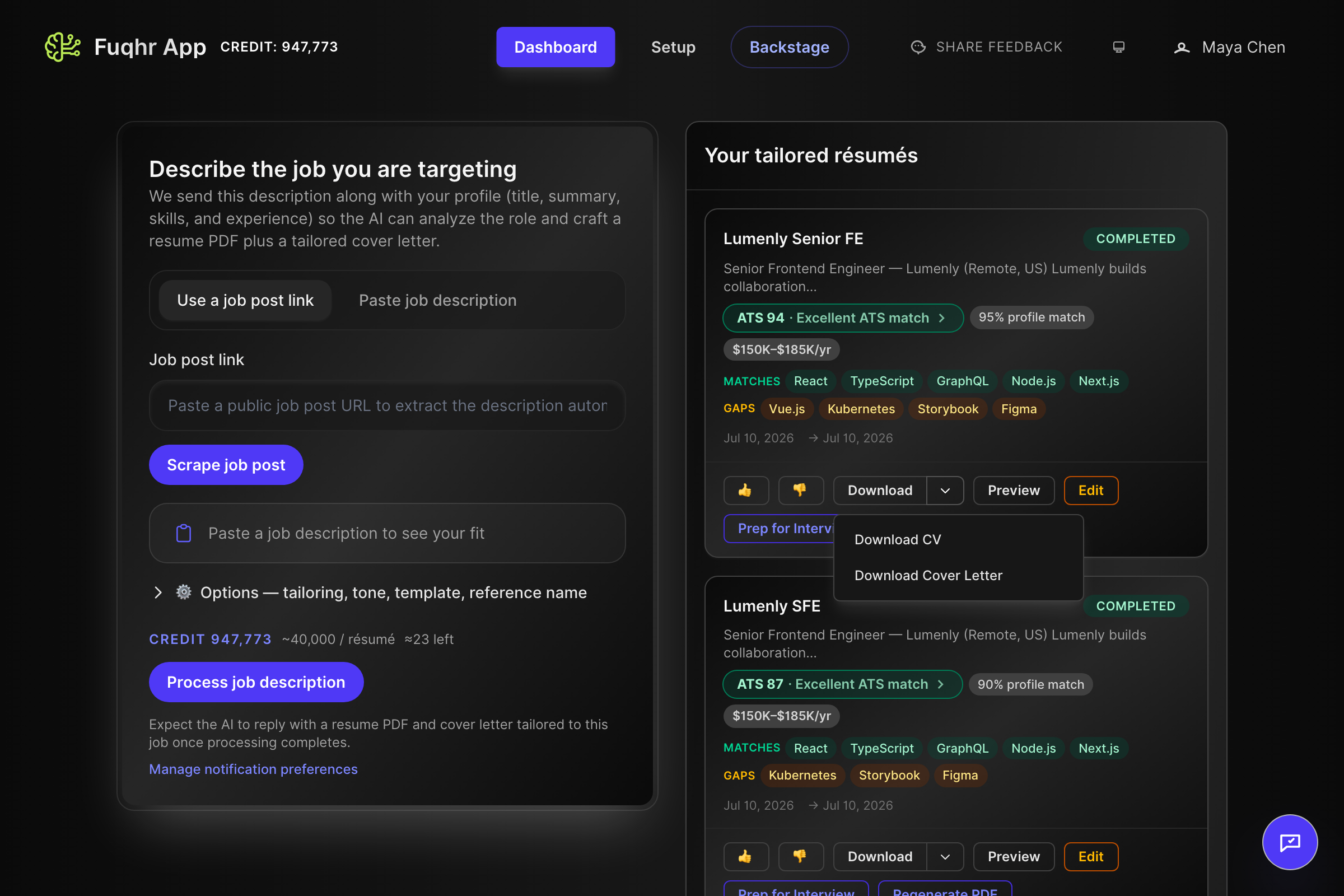
Task: Open download dropdown arrow for Lumenly SFE
Action: point(945,857)
